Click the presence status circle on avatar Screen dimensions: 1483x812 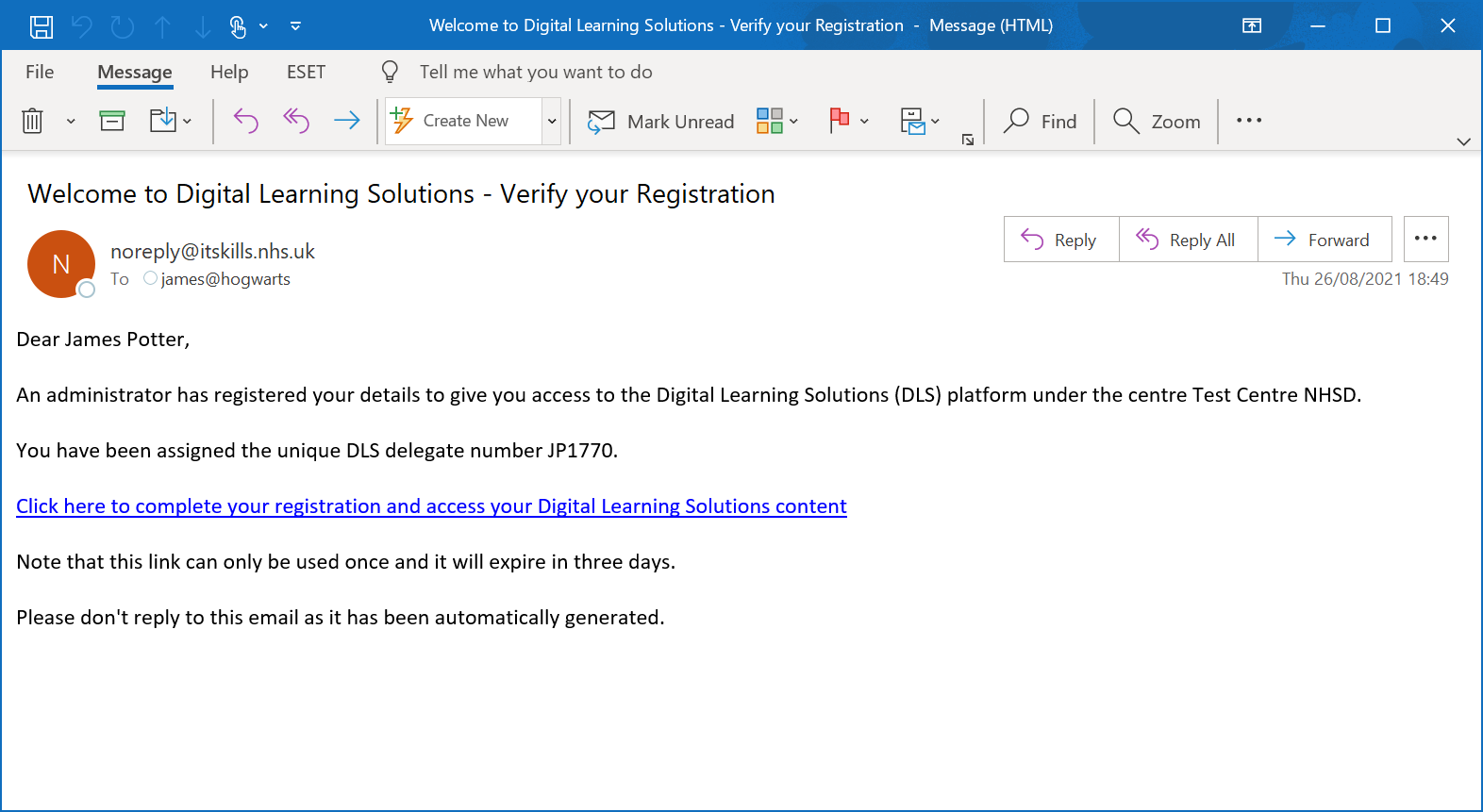click(87, 290)
